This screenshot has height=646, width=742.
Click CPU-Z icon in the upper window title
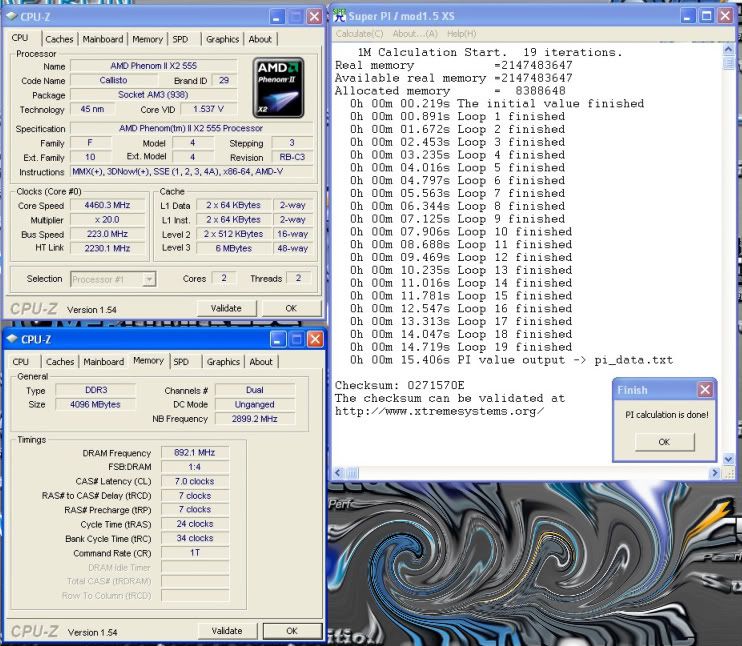(x=10, y=16)
